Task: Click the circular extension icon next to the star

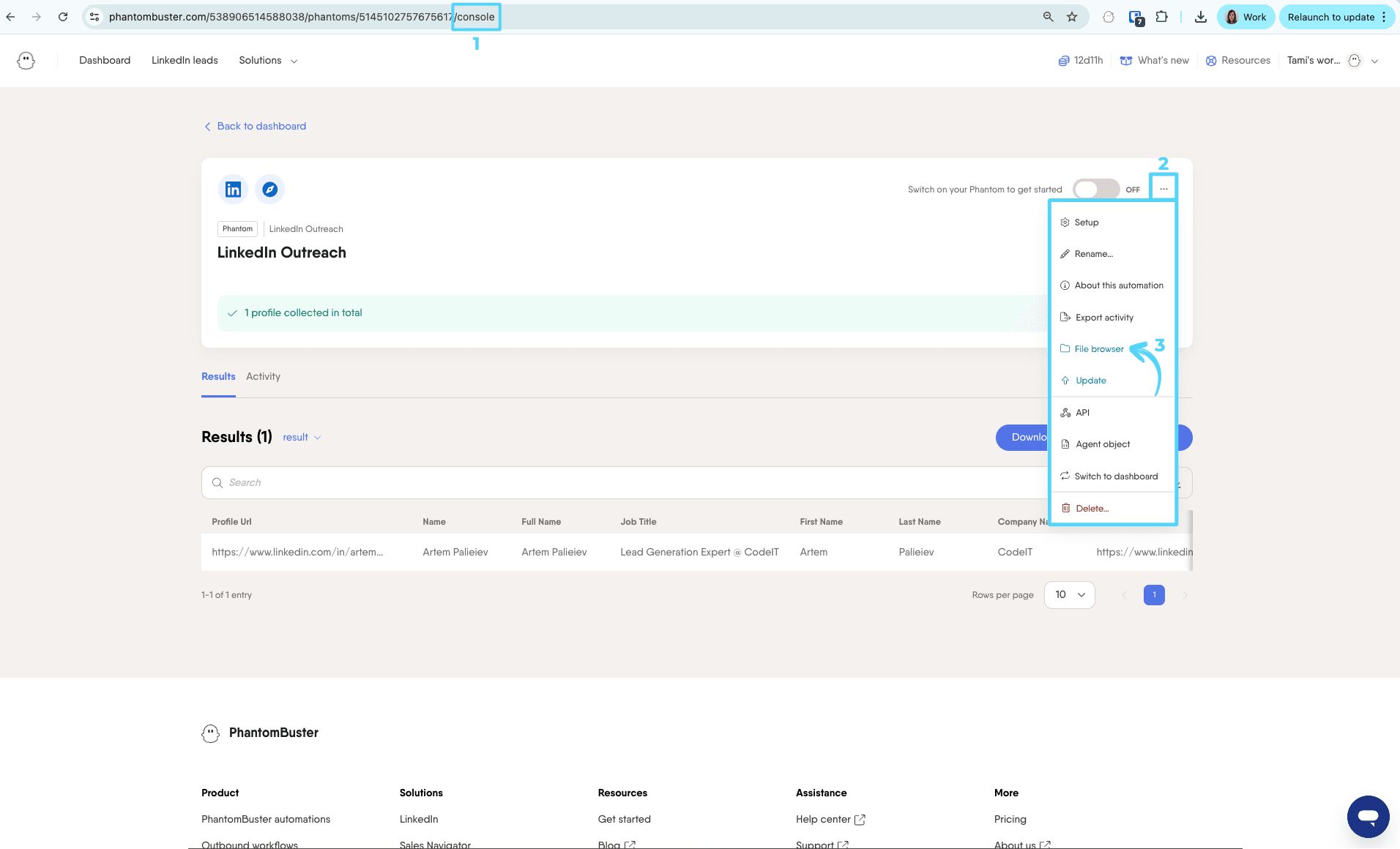Action: click(1109, 17)
